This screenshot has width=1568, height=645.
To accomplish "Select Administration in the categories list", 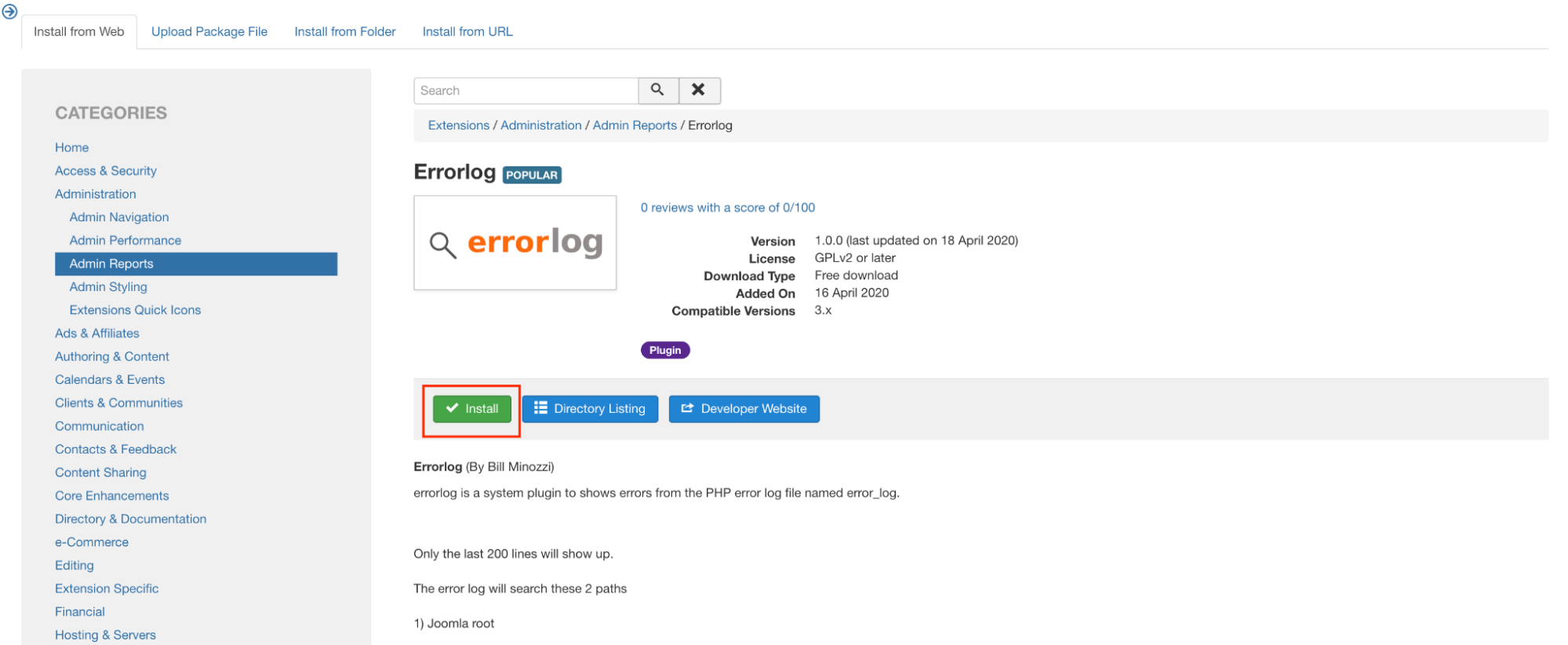I will click(96, 194).
